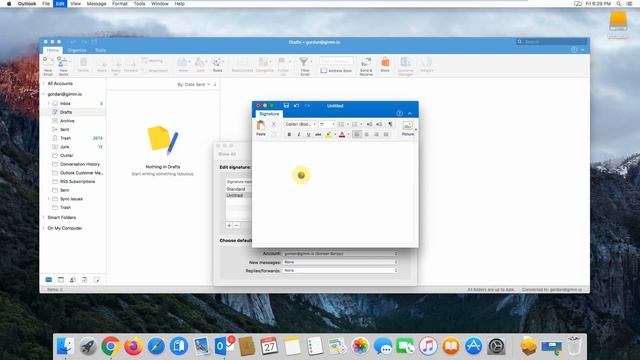
Task: Click the decrease indent icon
Action: [x=369, y=124]
